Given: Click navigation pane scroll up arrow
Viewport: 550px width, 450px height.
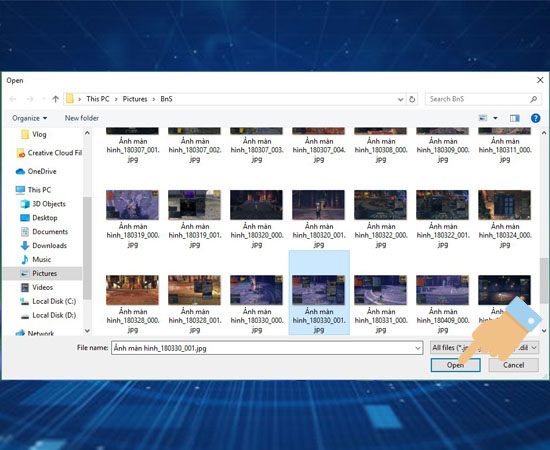Looking at the screenshot, I should [x=87, y=133].
